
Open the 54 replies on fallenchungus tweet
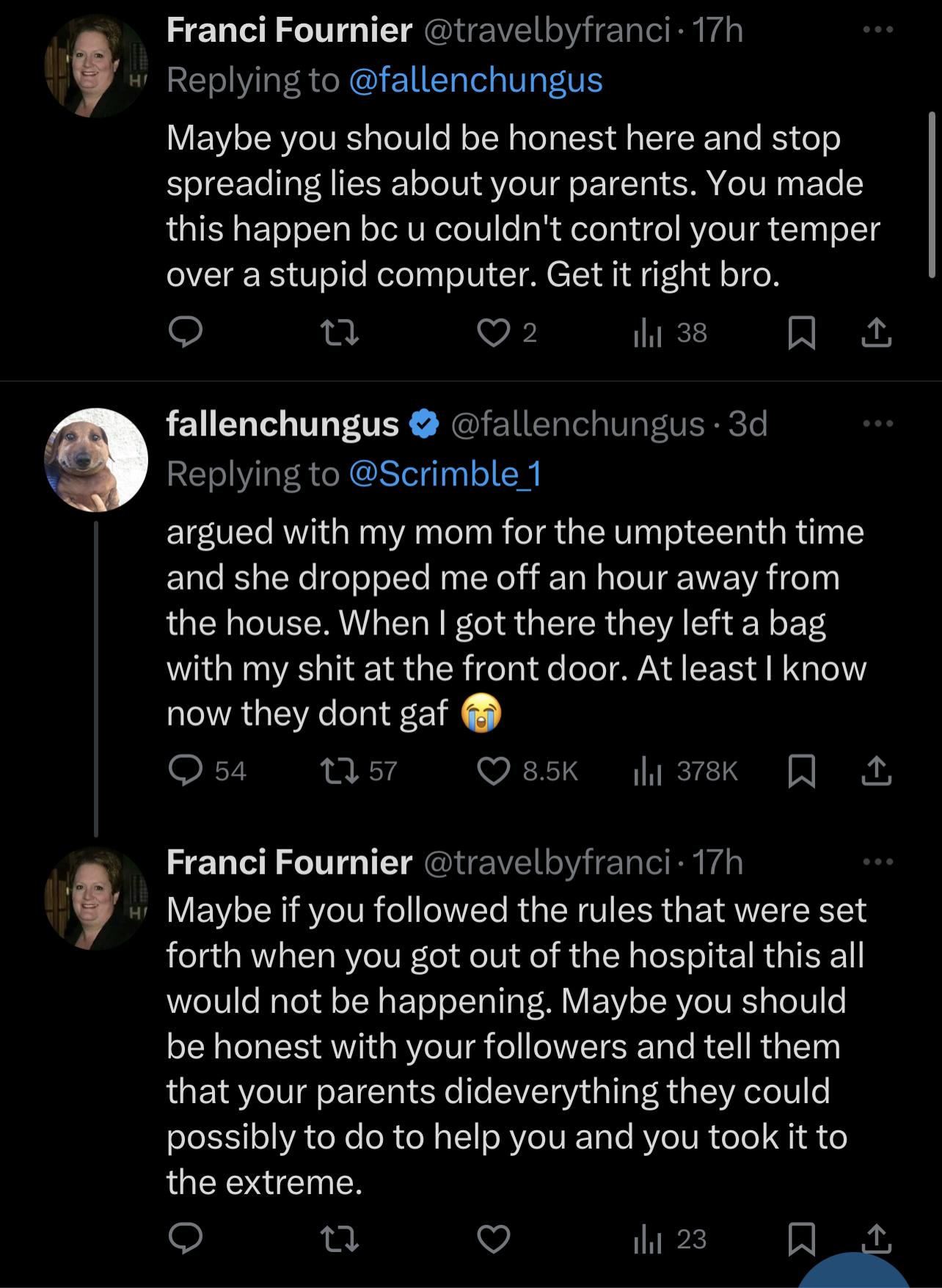pyautogui.click(x=186, y=771)
